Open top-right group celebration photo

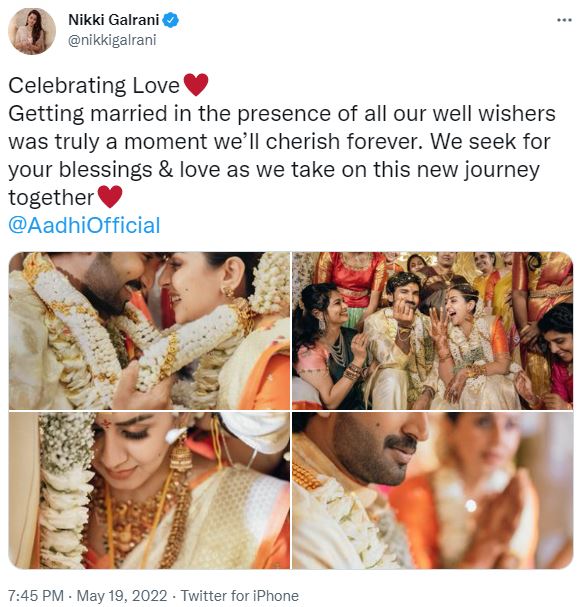click(x=432, y=331)
